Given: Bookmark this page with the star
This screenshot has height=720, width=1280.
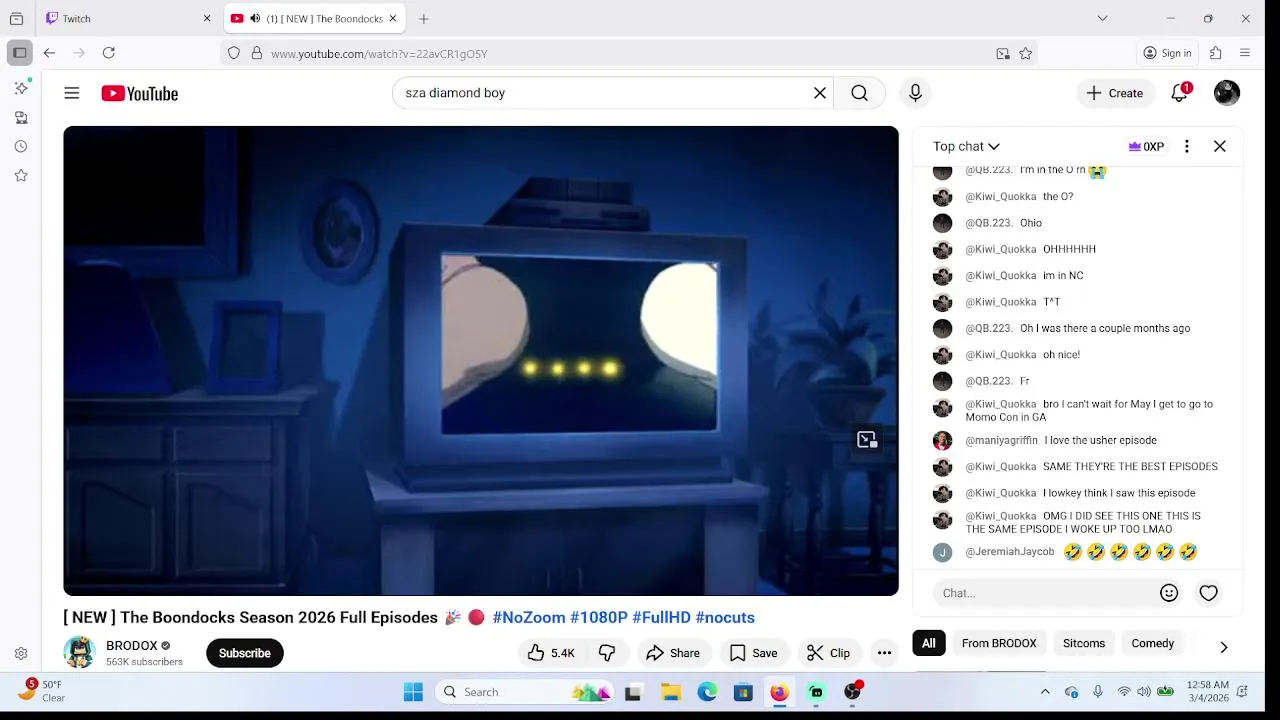Looking at the screenshot, I should 1025,54.
